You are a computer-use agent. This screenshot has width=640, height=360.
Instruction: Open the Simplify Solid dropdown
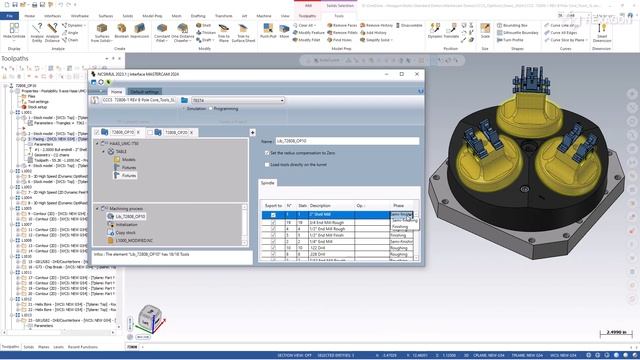[x=392, y=40]
